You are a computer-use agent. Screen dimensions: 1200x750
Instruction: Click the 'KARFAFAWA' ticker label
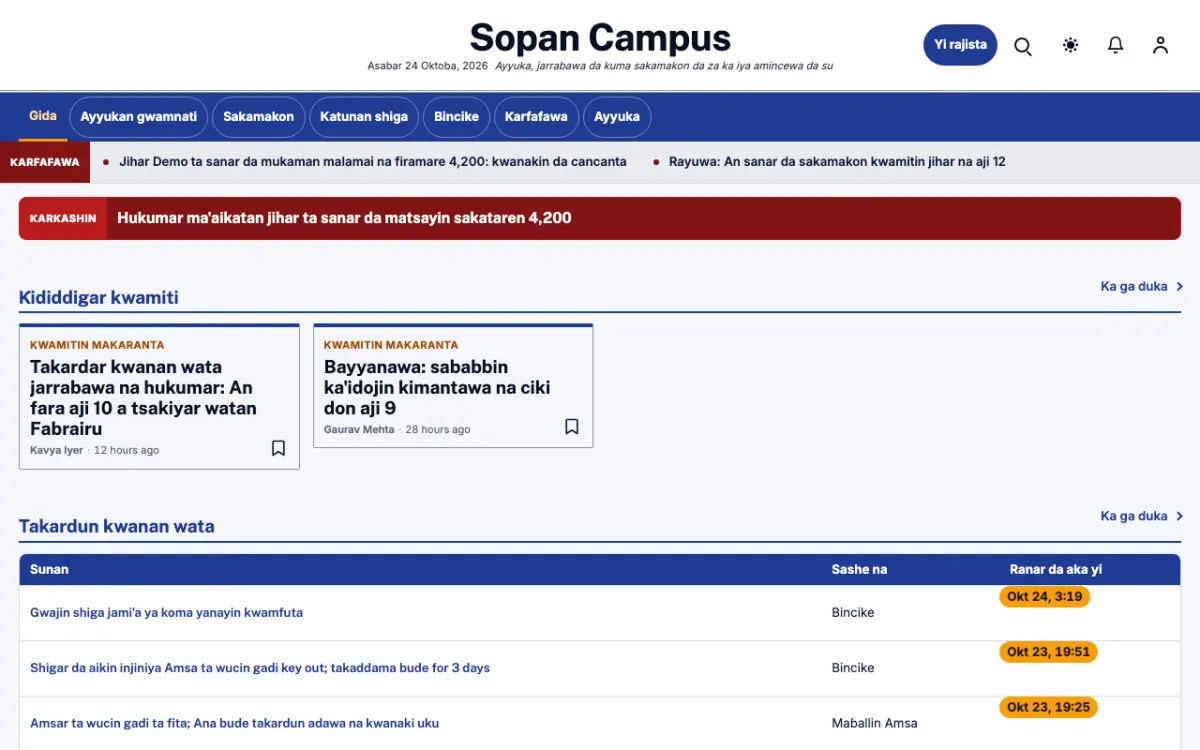click(x=45, y=162)
